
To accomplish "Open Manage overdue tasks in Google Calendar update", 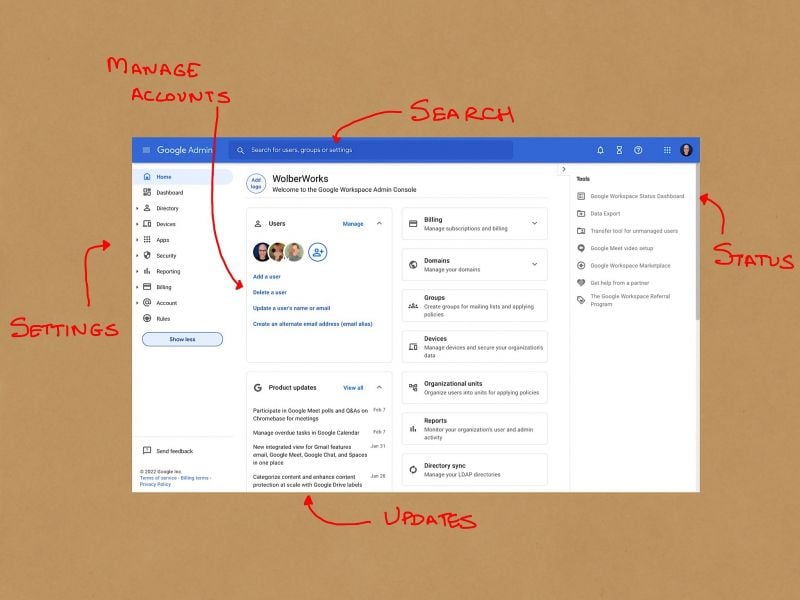I will coord(306,433).
